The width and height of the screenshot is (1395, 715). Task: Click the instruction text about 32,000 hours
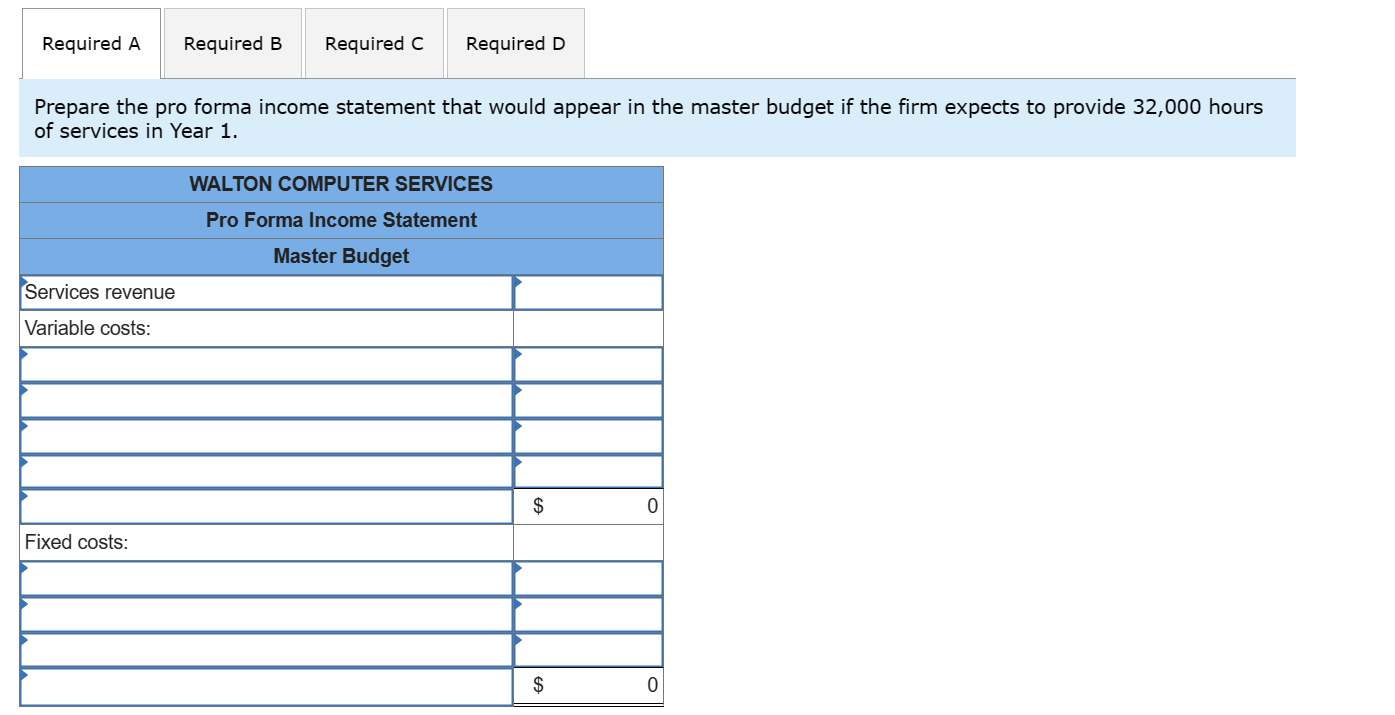pyautogui.click(x=648, y=119)
